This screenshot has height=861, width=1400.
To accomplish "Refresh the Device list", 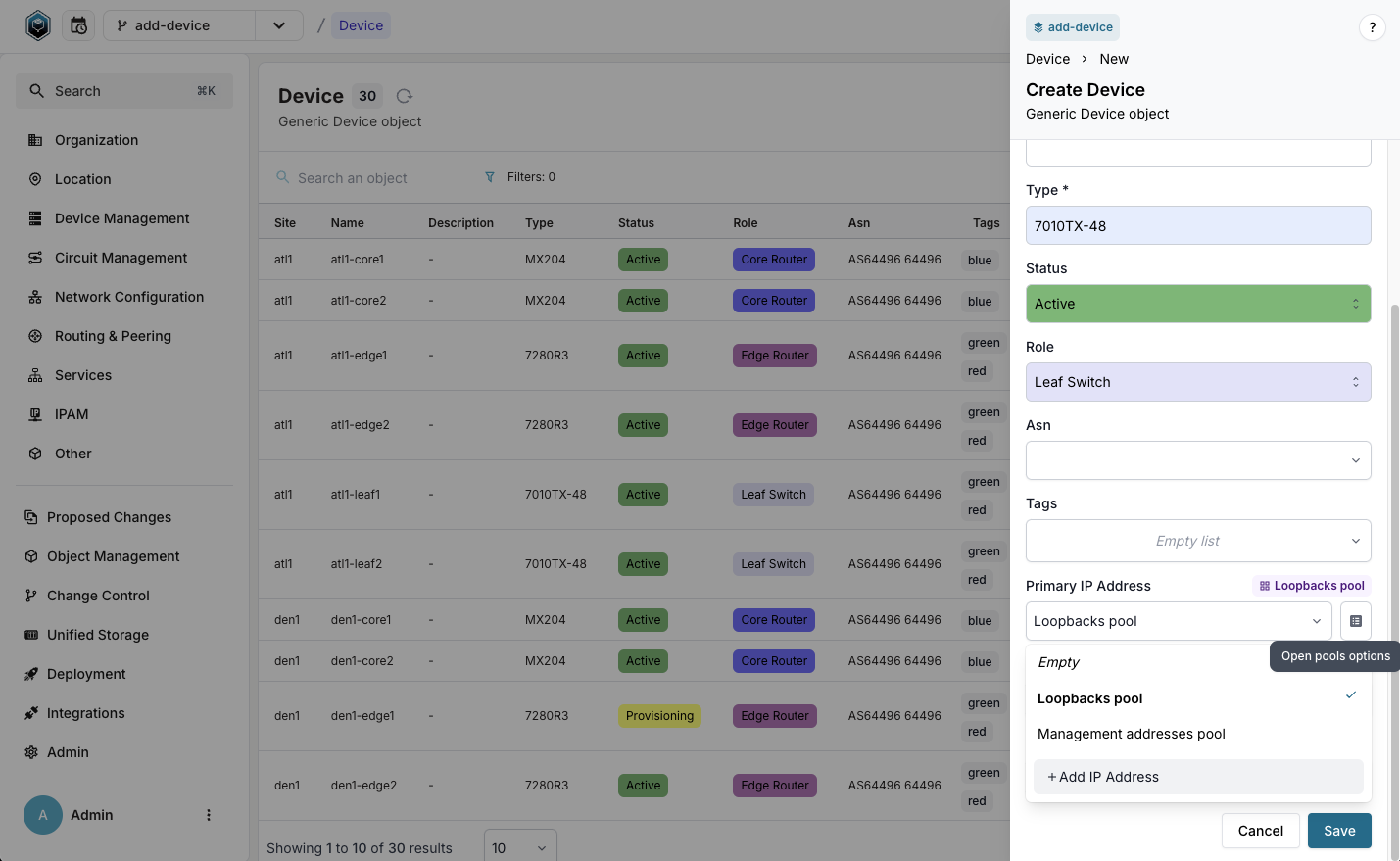I will point(404,96).
